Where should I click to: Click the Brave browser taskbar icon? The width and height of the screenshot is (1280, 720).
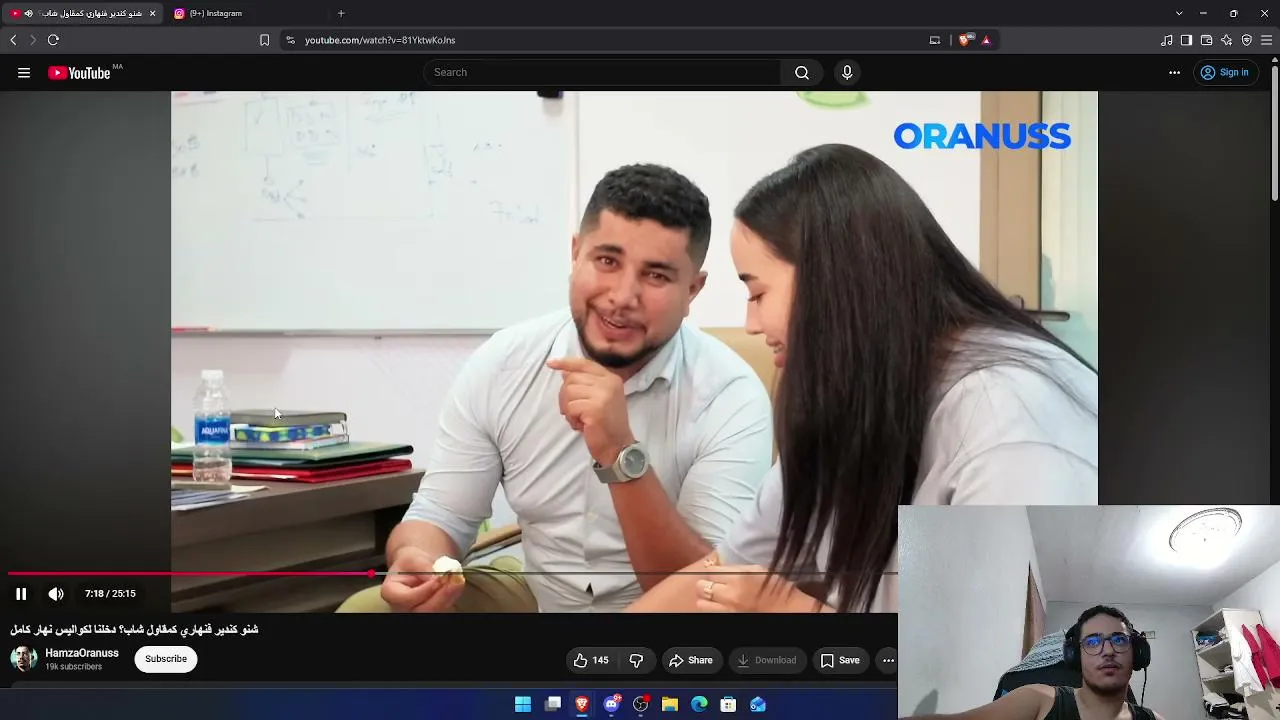click(582, 704)
